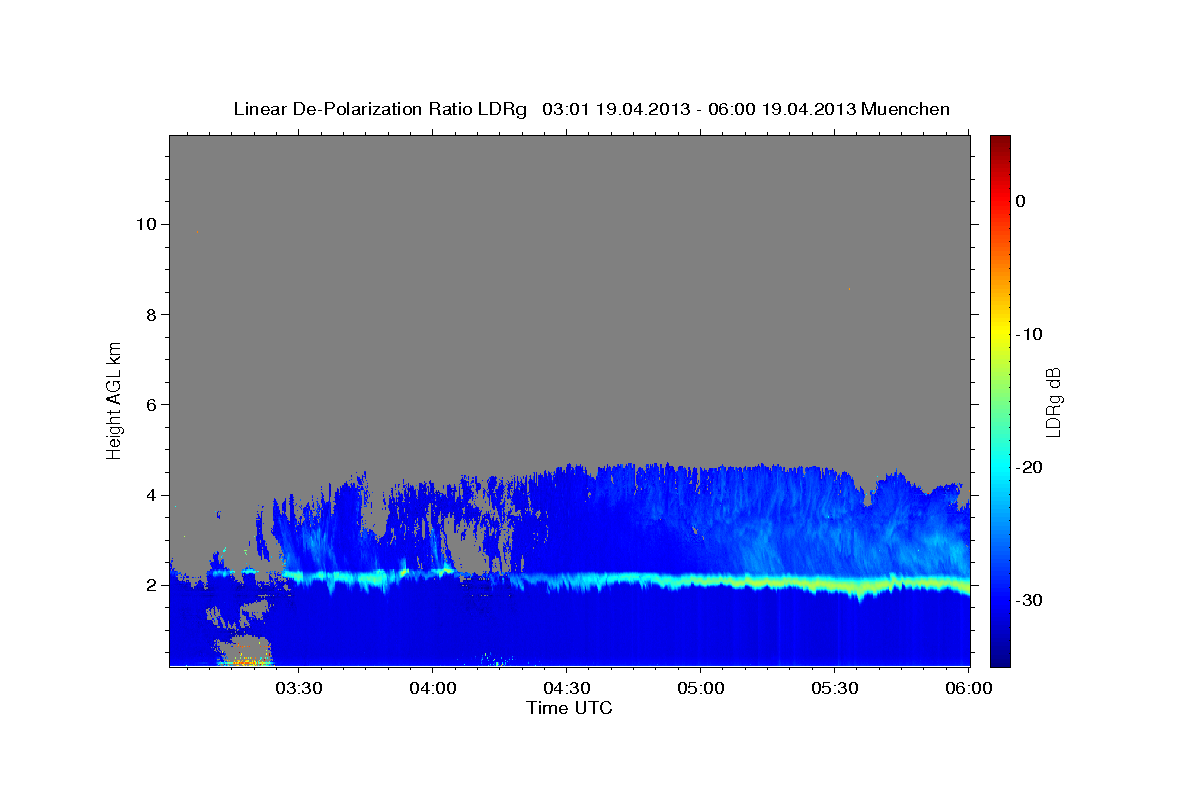This screenshot has height=800, width=1200.
Task: Click the colorbar value 0
Action: tap(1020, 201)
